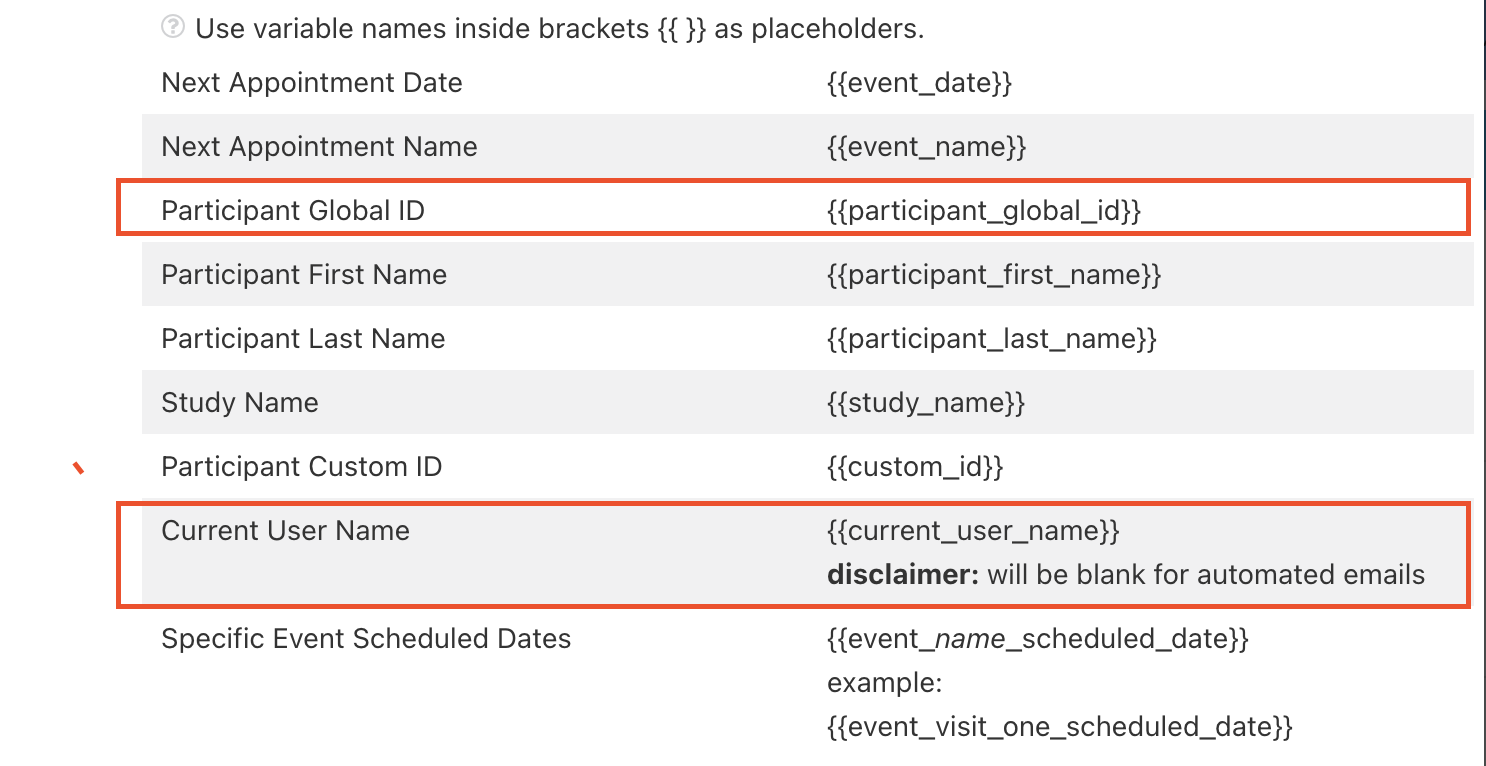The width and height of the screenshot is (1486, 766).
Task: Select the Current User Name label
Action: pyautogui.click(x=285, y=531)
